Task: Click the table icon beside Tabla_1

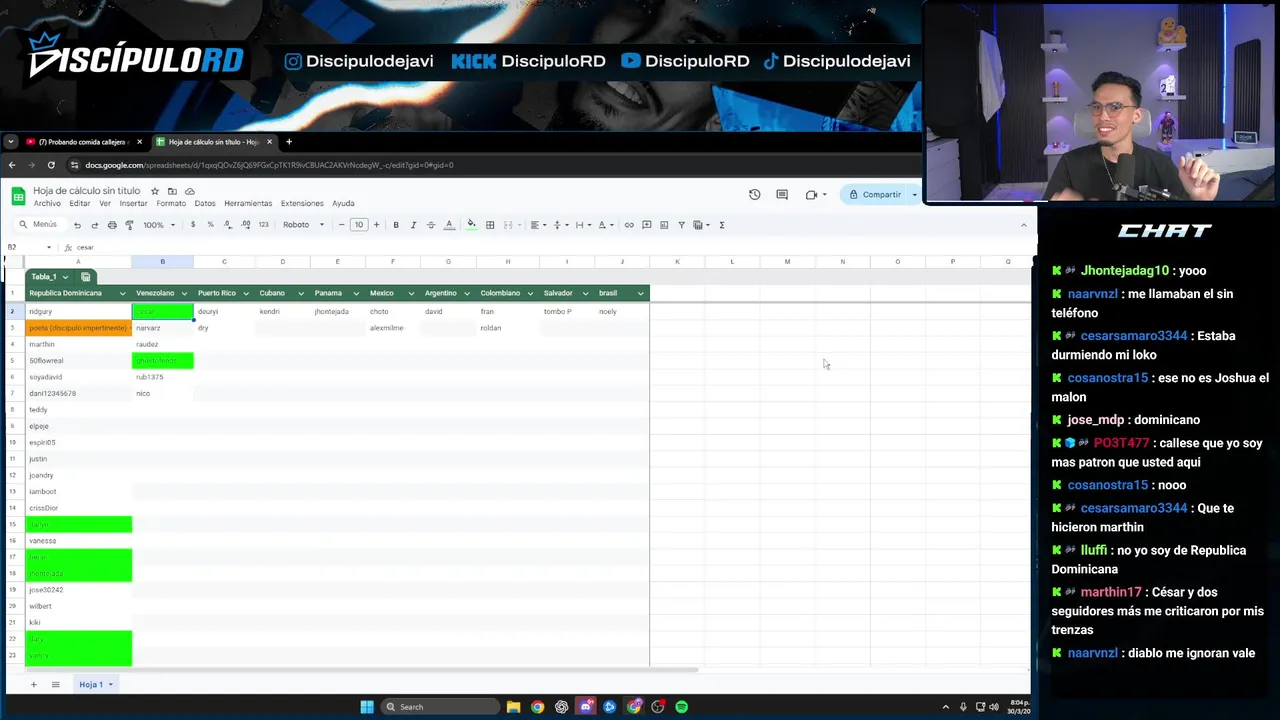Action: coord(86,277)
